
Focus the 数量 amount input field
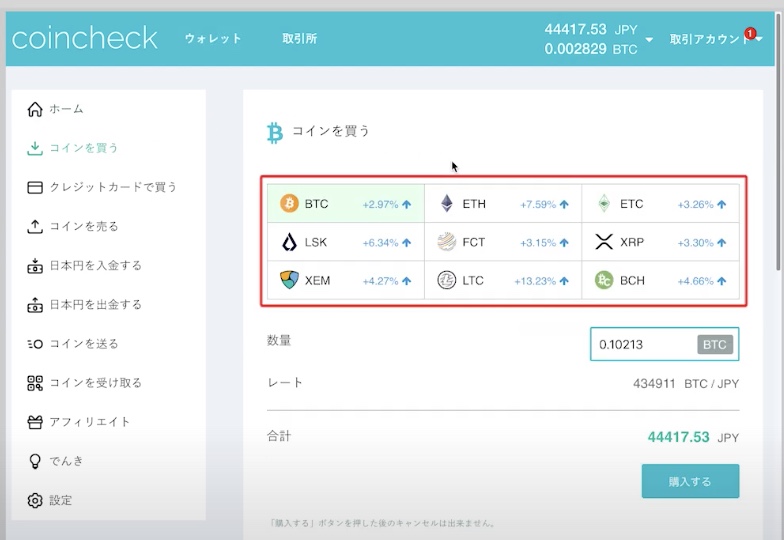pyautogui.click(x=664, y=344)
